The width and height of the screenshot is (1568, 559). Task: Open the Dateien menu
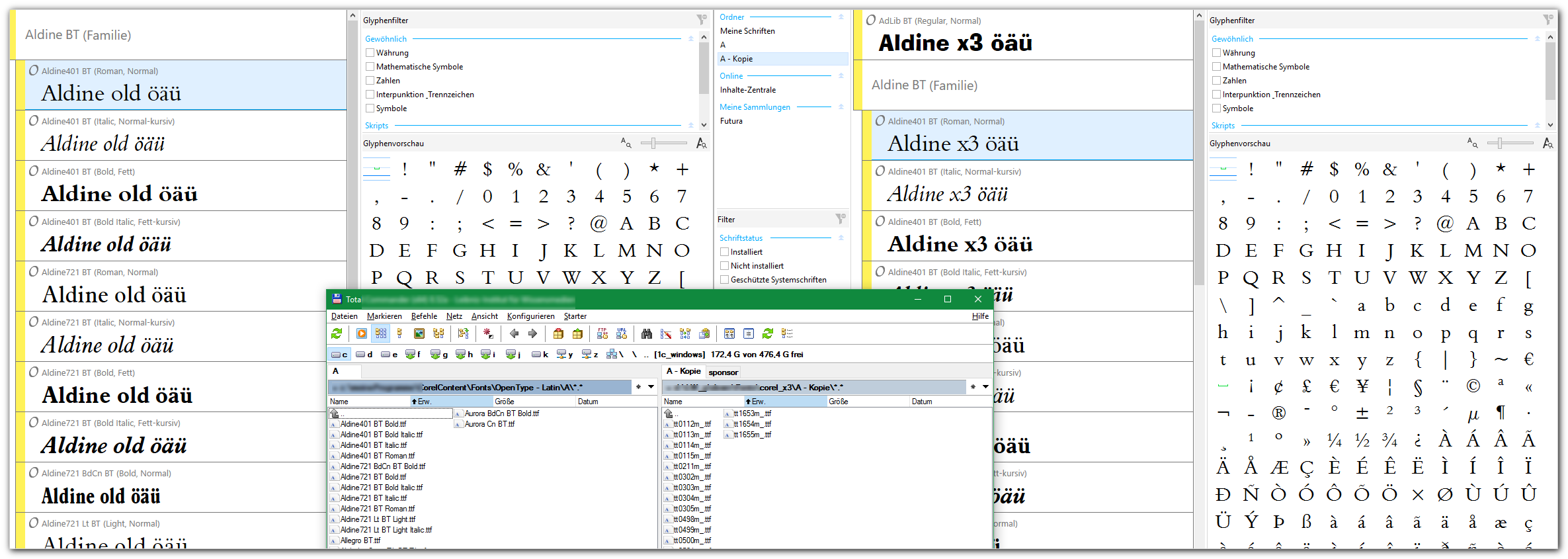[345, 316]
